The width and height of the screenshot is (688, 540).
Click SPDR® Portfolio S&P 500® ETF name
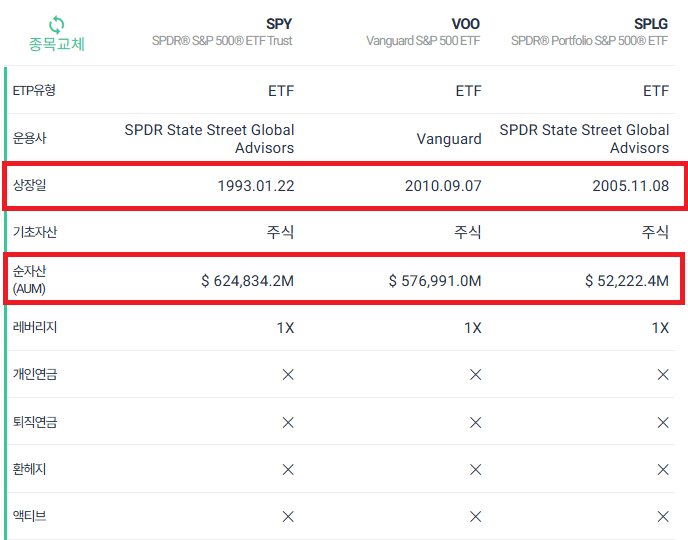(589, 41)
